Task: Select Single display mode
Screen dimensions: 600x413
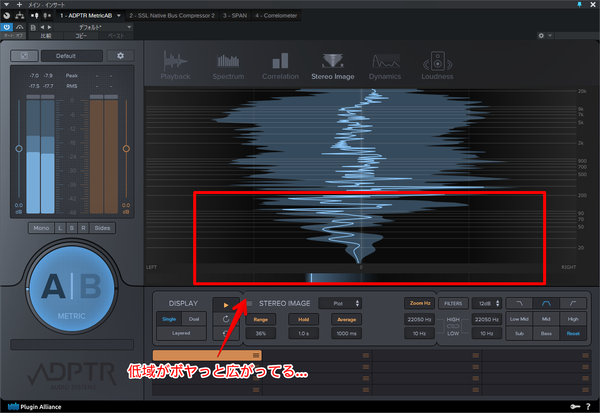Action: click(x=169, y=319)
